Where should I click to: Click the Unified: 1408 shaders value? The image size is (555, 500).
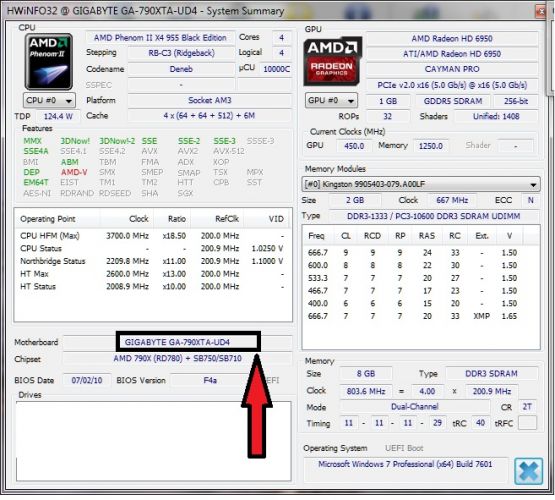(x=496, y=116)
